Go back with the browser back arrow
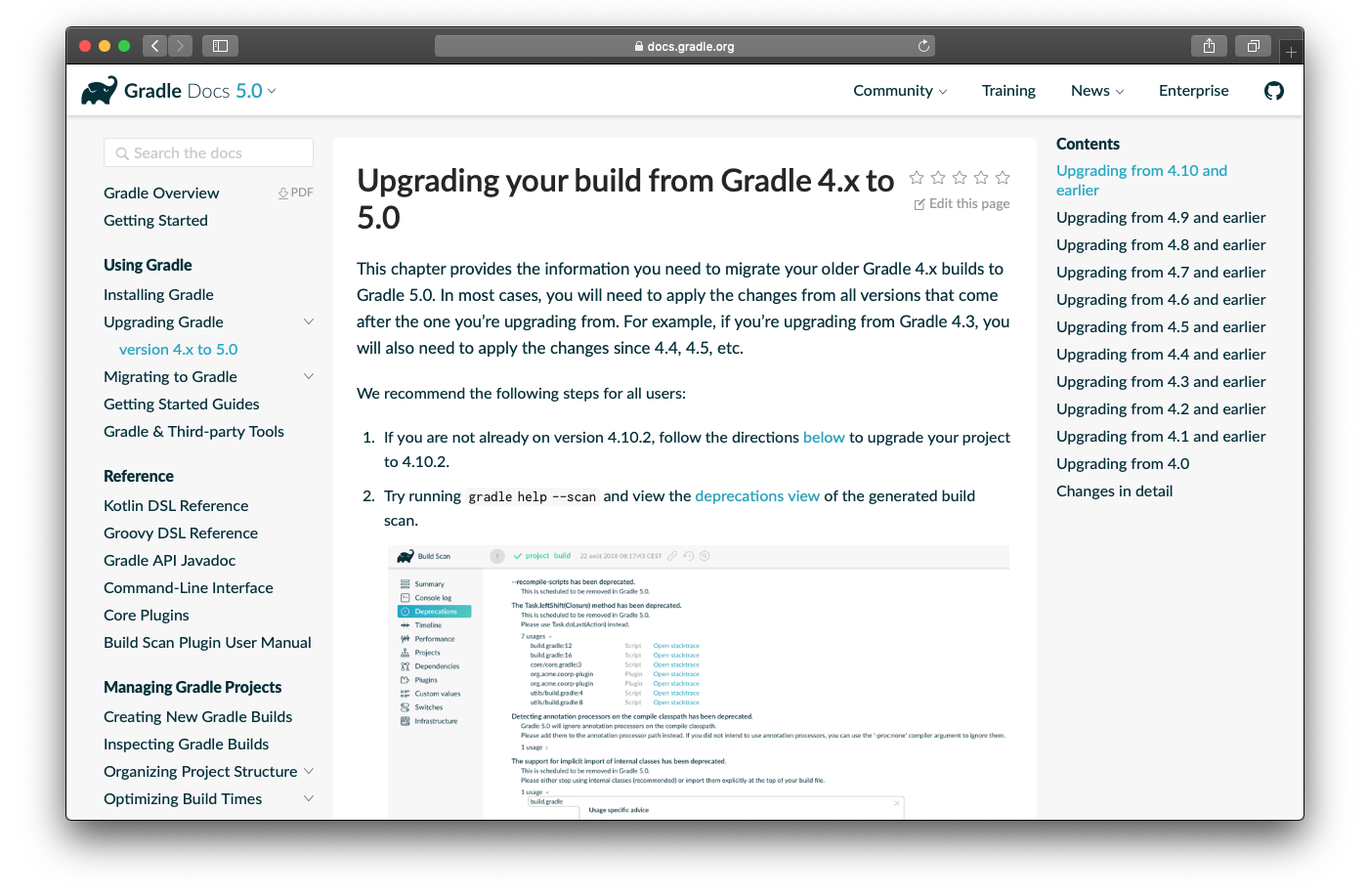The width and height of the screenshot is (1368, 896). coord(155,46)
